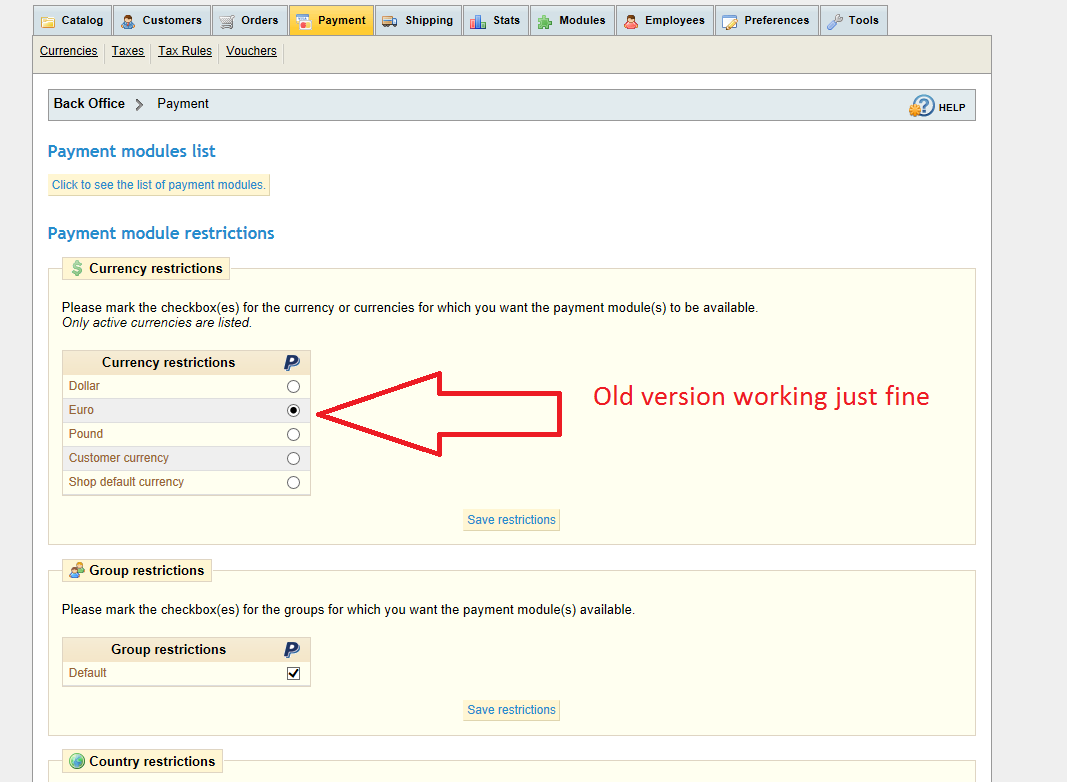This screenshot has width=1067, height=782.
Task: Click the dollar sign Currency restrictions icon
Action: [x=77, y=268]
